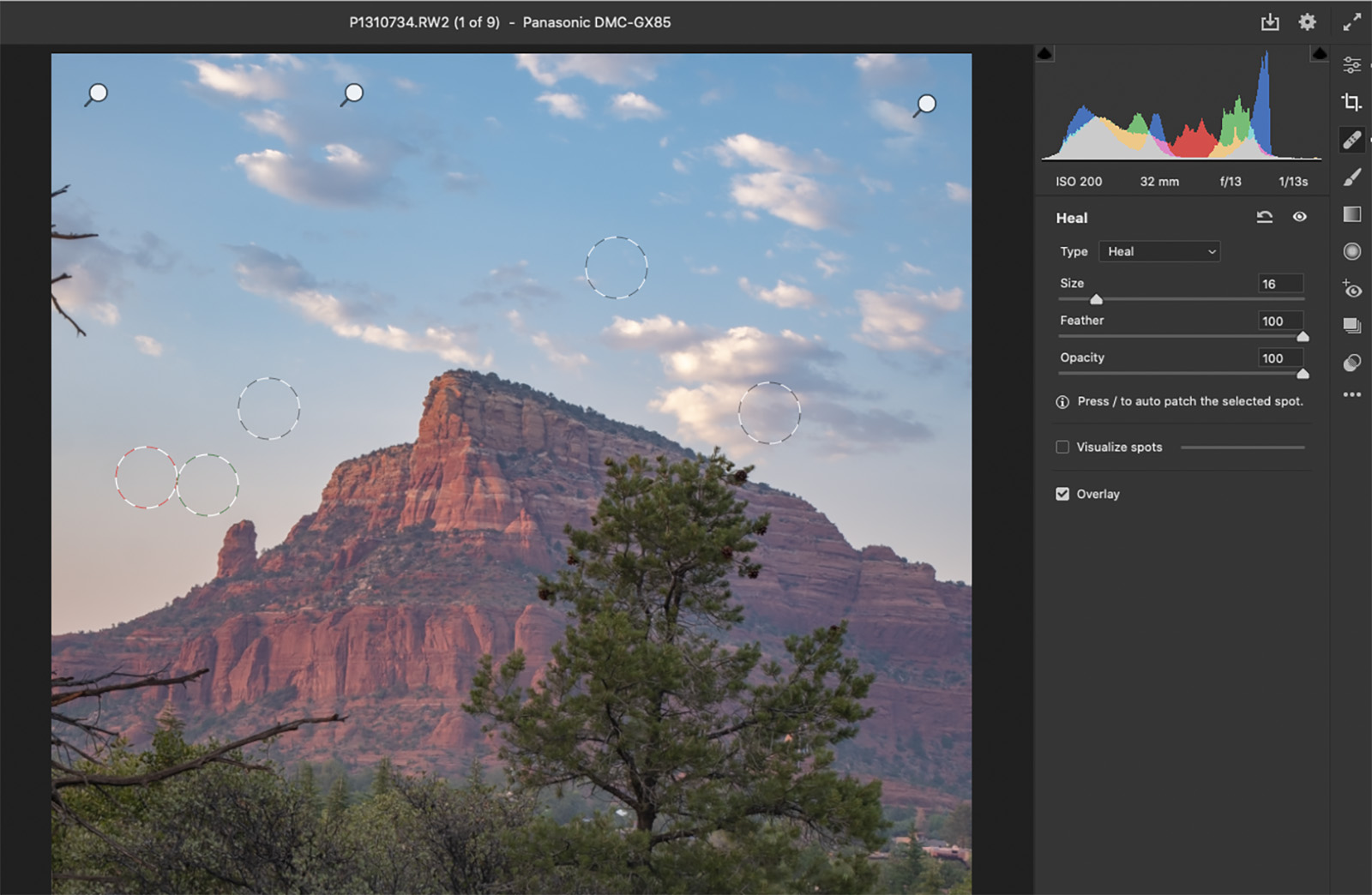Screen dimensions: 1372x895
Task: Click the Feather value field
Action: click(x=1280, y=321)
